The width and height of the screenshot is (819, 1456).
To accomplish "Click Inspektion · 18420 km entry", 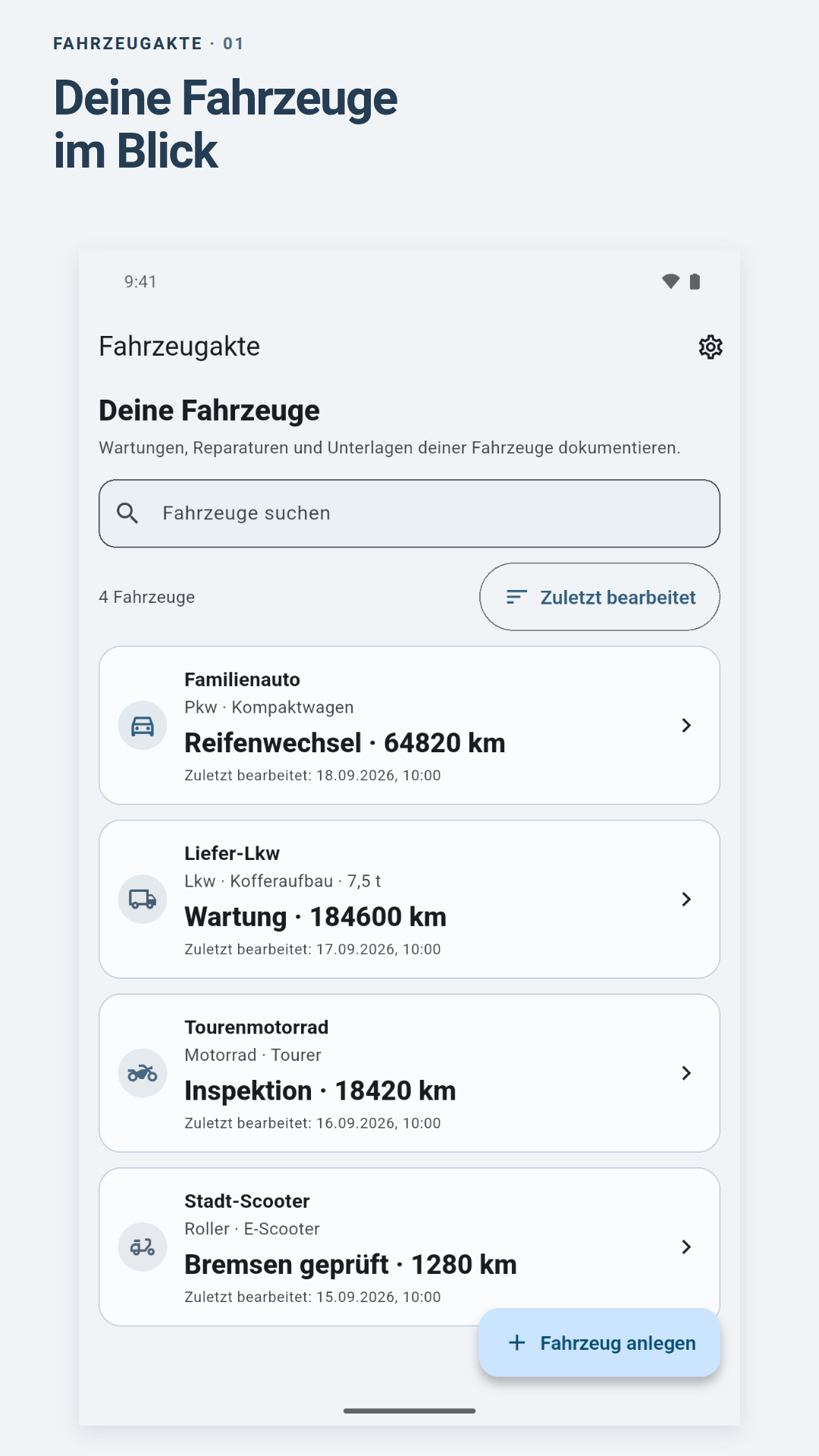I will click(x=321, y=1090).
